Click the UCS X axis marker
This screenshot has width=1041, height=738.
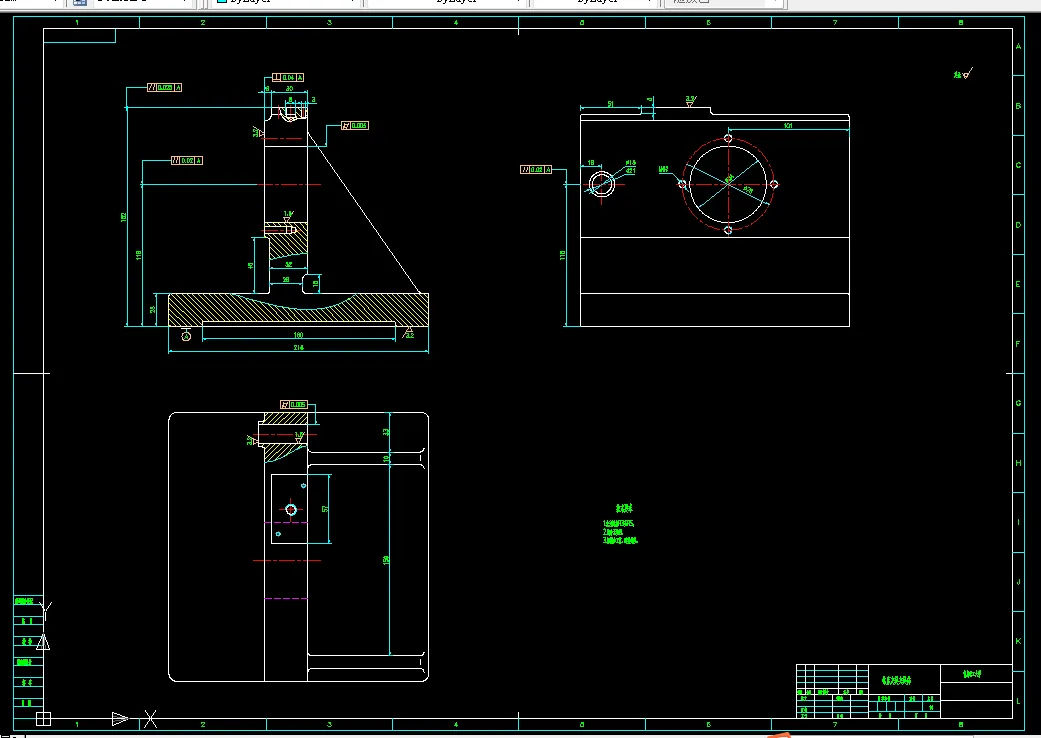point(151,719)
